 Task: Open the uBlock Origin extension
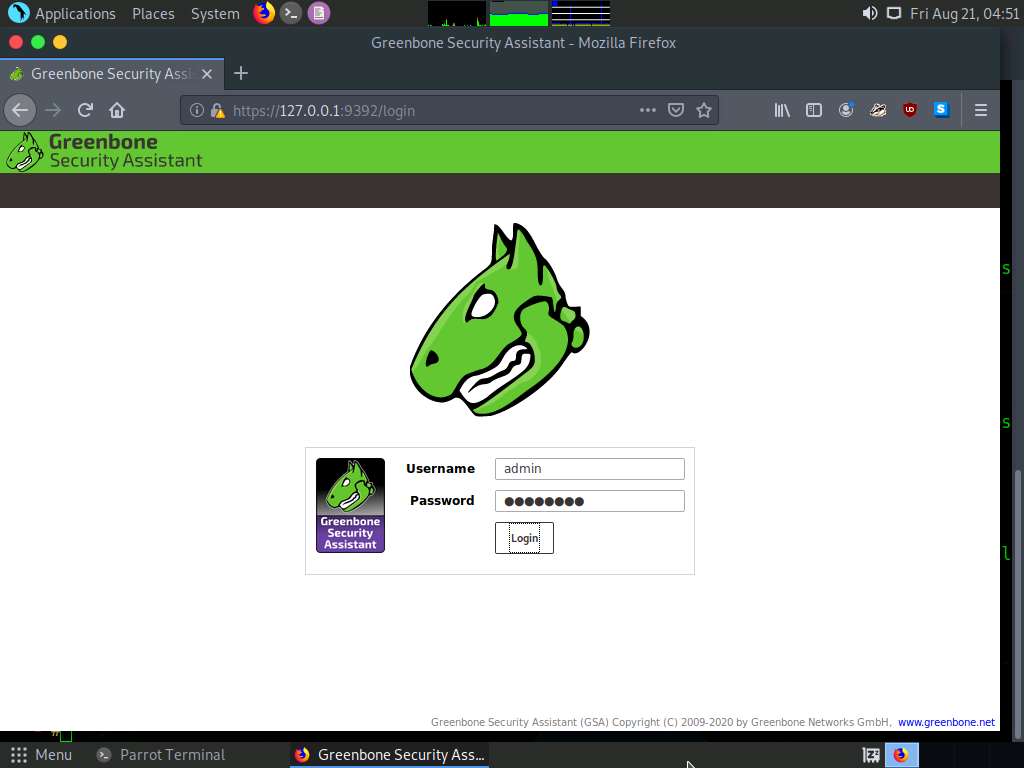[x=910, y=110]
